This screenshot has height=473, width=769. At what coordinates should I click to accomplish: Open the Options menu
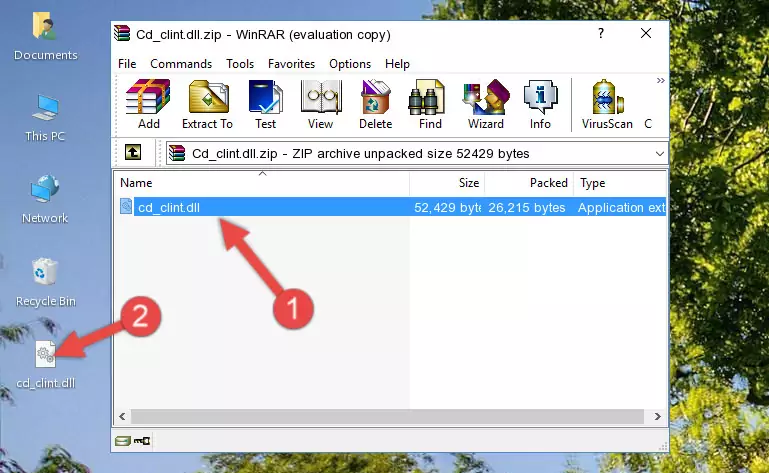pyautogui.click(x=350, y=64)
